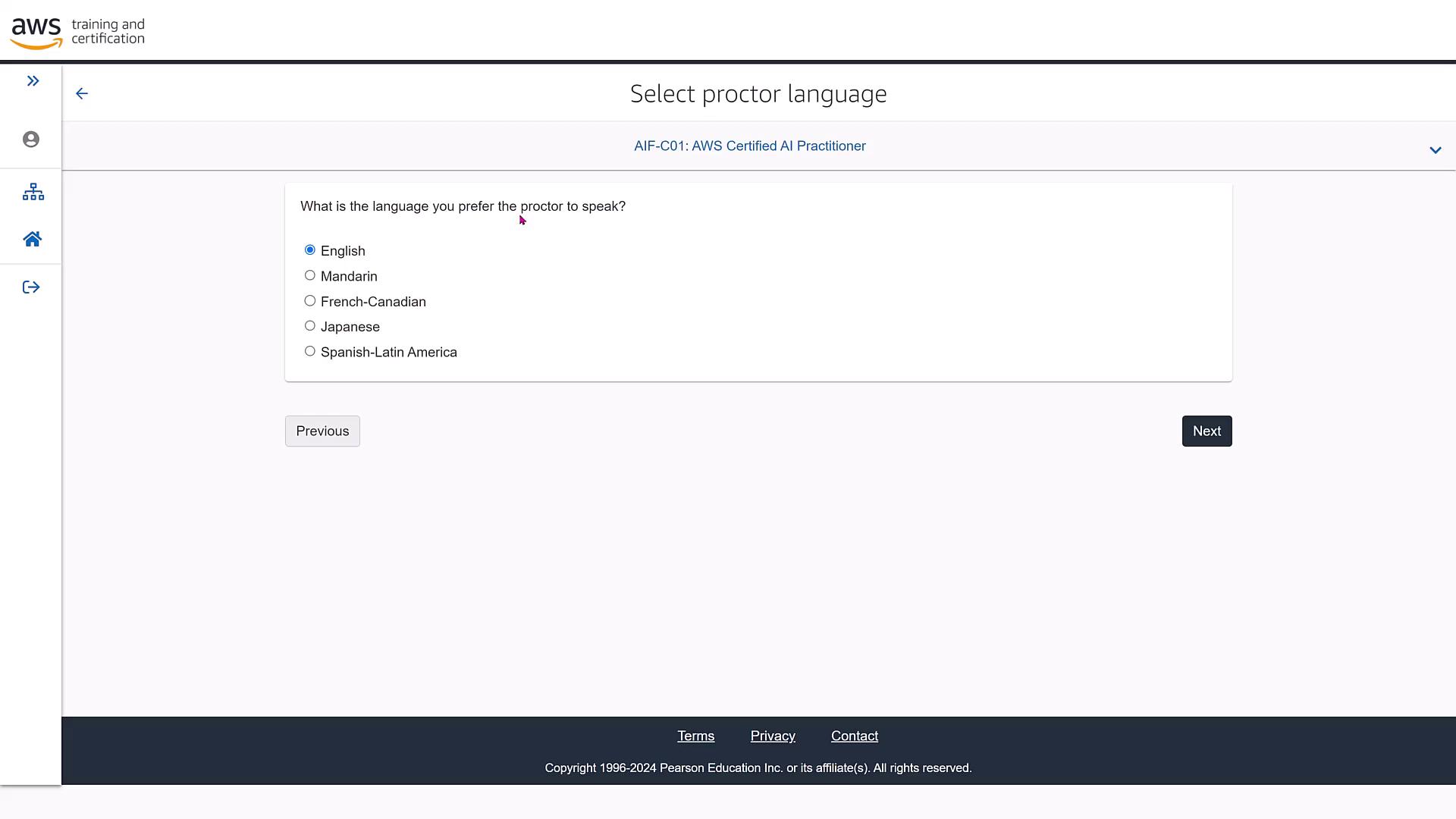The height and width of the screenshot is (819, 1456).
Task: Click the sign out icon in sidebar
Action: [x=31, y=287]
